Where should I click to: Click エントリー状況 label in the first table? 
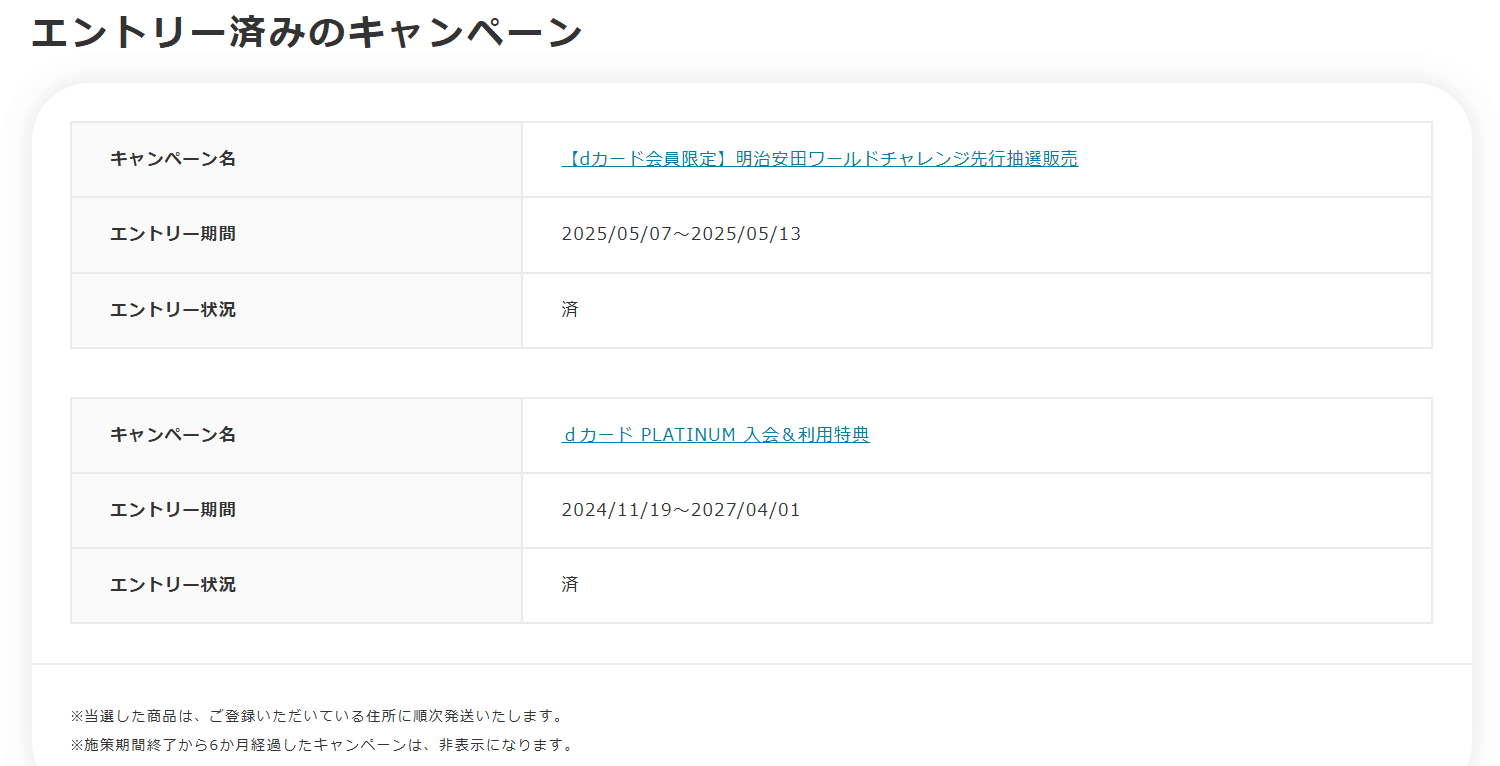[x=173, y=310]
